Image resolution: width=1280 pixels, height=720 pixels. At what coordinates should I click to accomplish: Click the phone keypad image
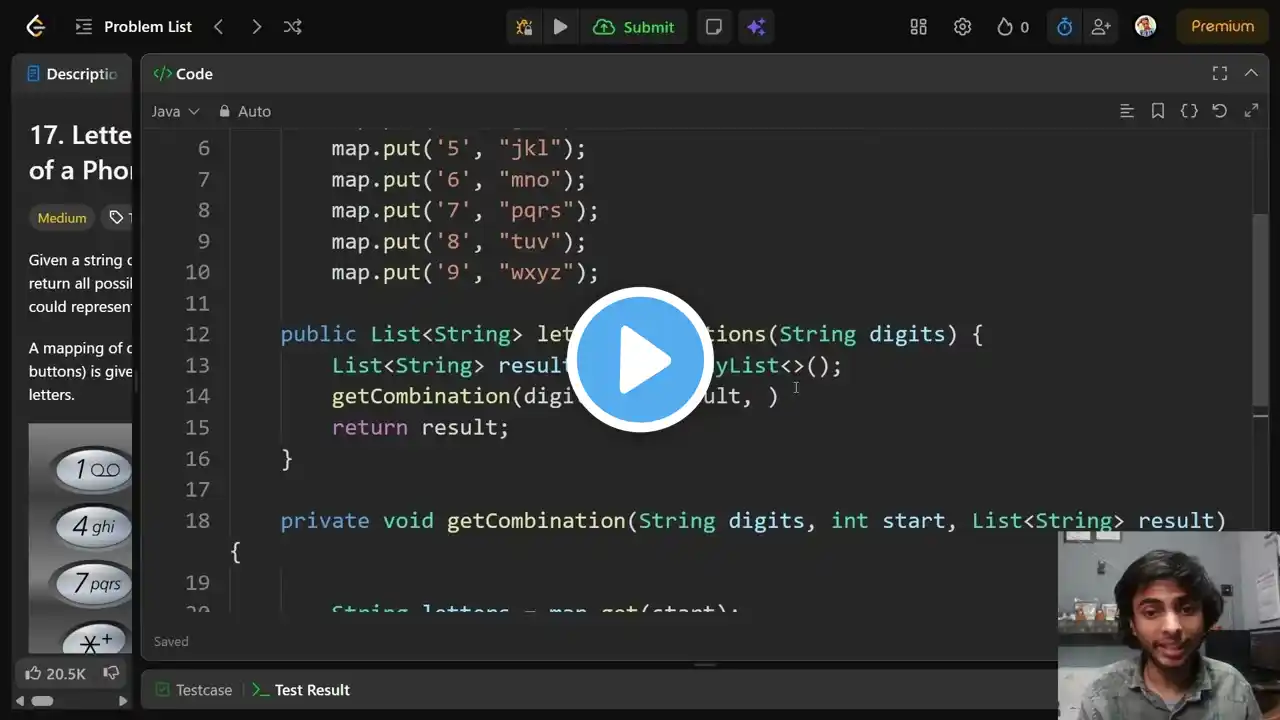[80, 538]
